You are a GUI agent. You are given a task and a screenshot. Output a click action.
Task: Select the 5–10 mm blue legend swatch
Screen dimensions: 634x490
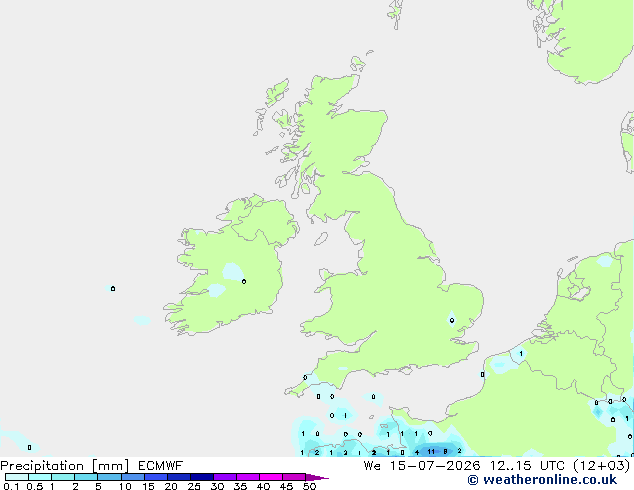click(109, 477)
